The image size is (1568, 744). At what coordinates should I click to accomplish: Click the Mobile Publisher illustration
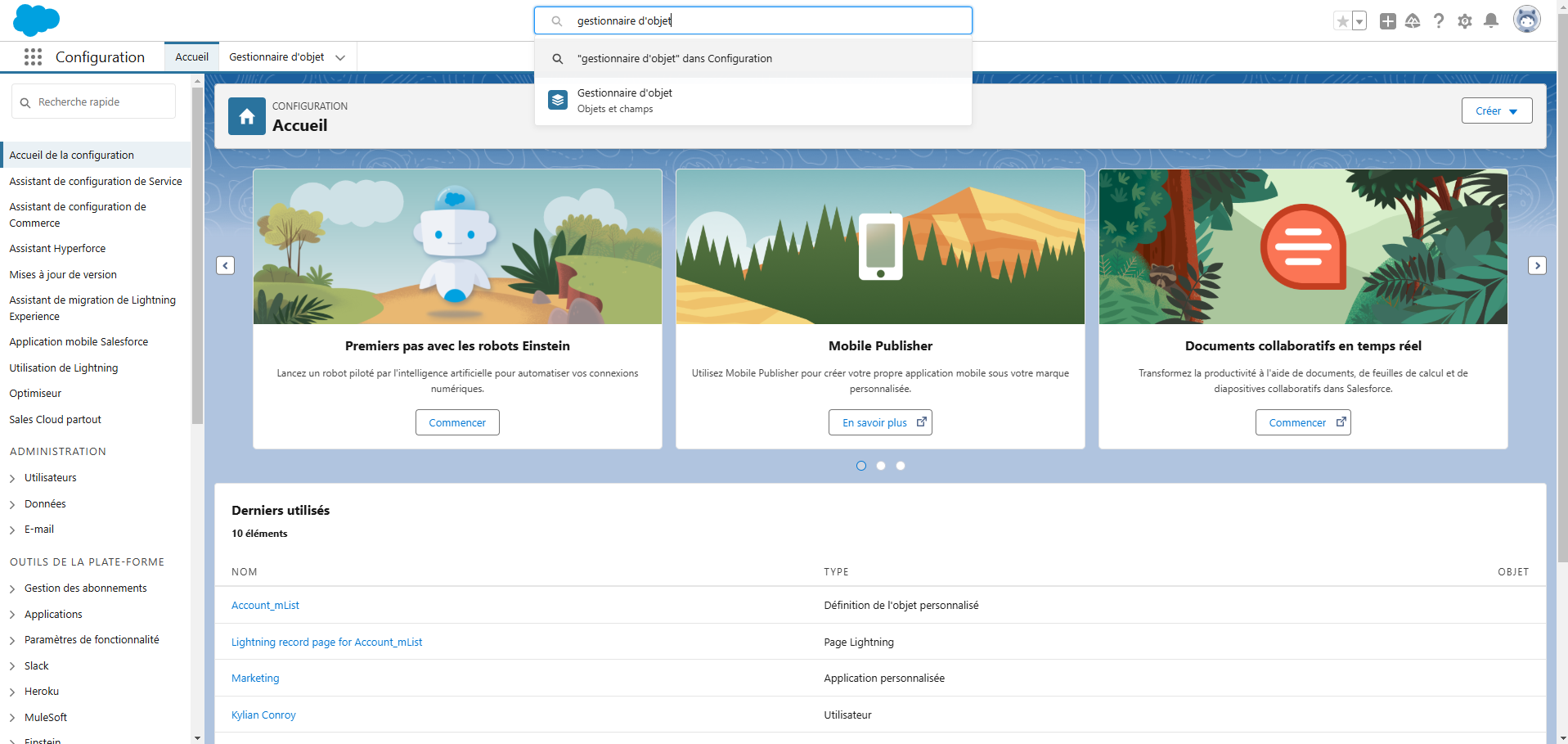(x=880, y=246)
